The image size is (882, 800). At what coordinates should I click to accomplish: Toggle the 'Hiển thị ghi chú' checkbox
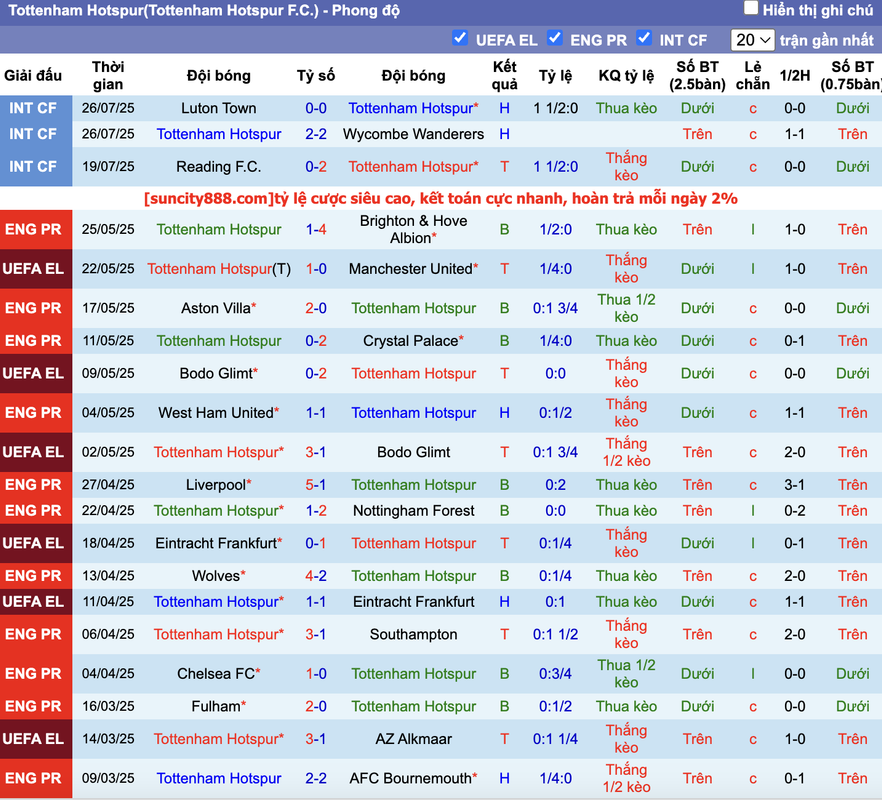(750, 8)
